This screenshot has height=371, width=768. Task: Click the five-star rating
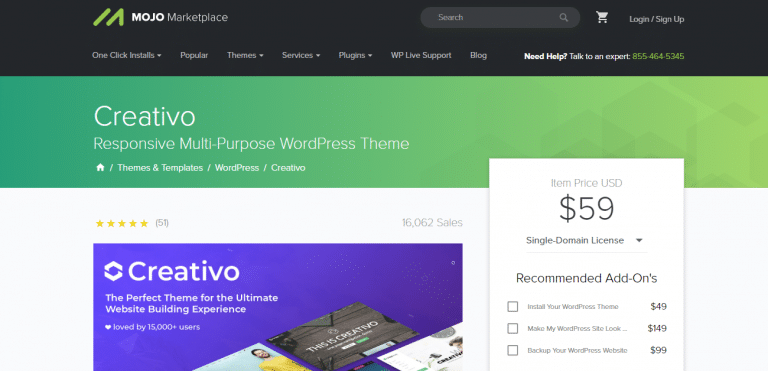coord(121,223)
